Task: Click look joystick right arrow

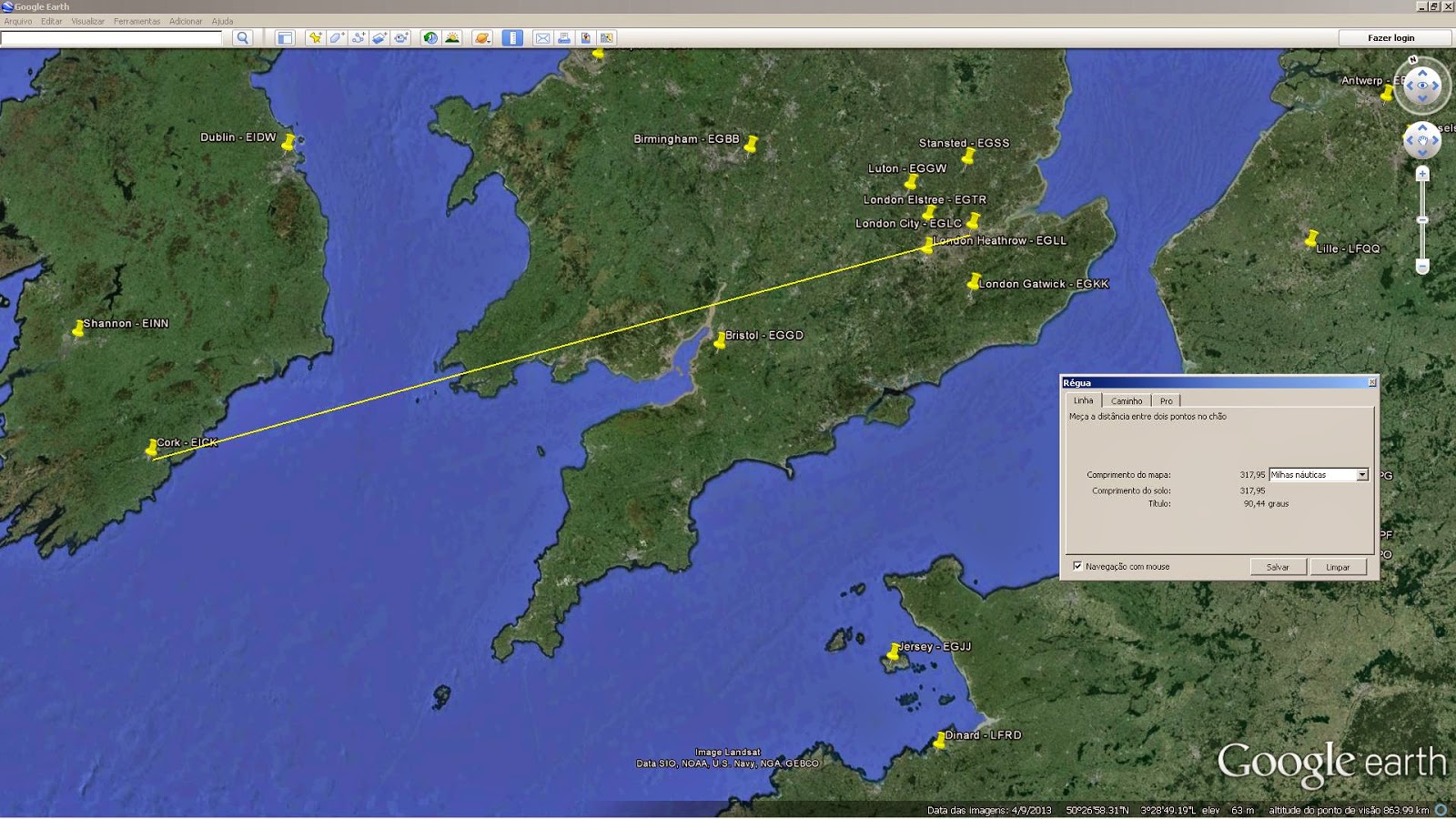Action: (x=1437, y=86)
